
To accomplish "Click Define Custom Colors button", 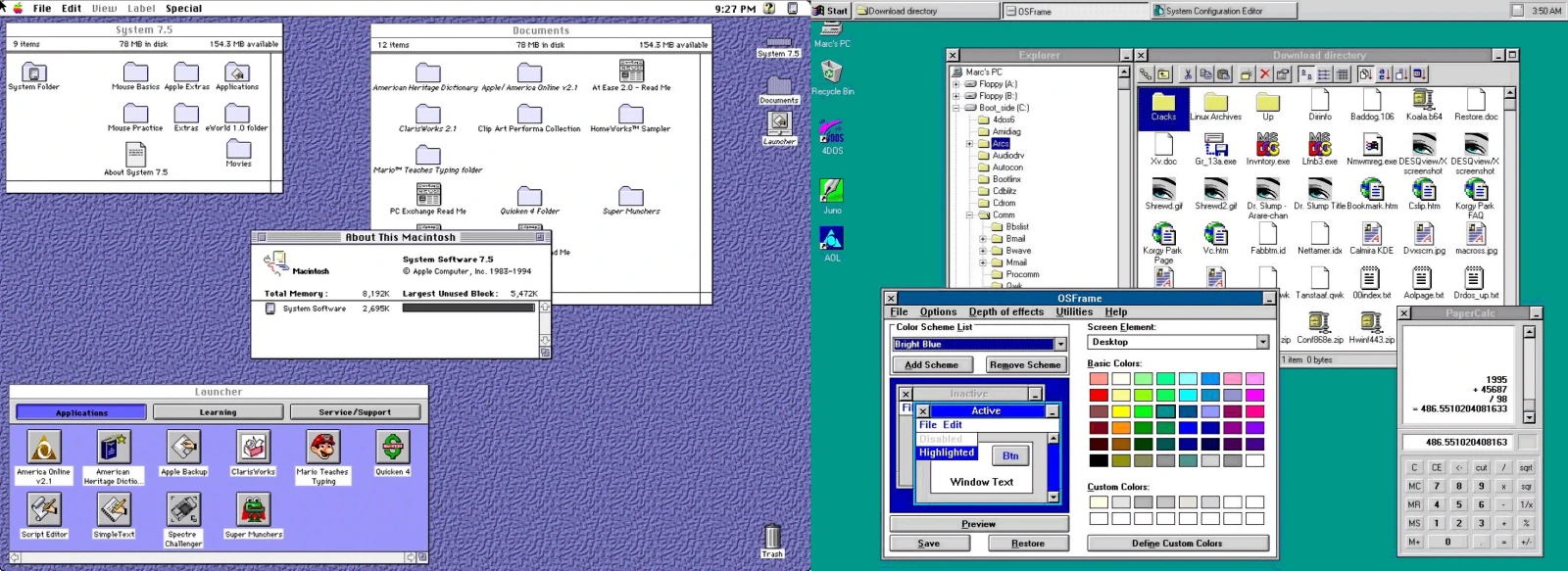I will click(1177, 544).
